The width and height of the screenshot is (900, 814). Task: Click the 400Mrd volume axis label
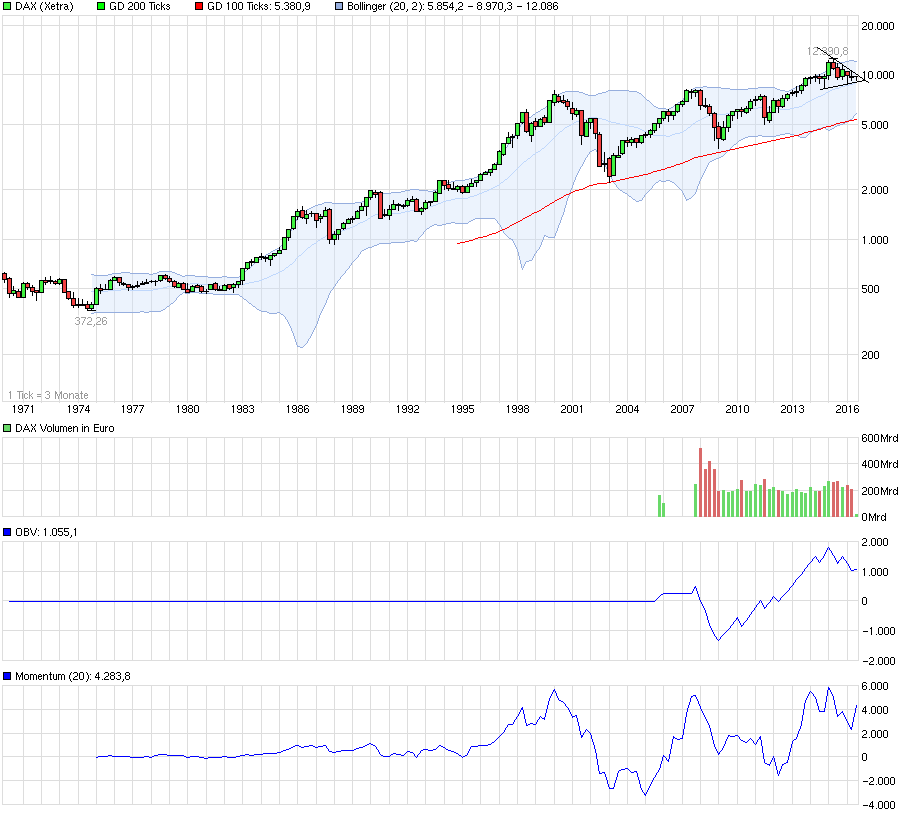tap(880, 464)
